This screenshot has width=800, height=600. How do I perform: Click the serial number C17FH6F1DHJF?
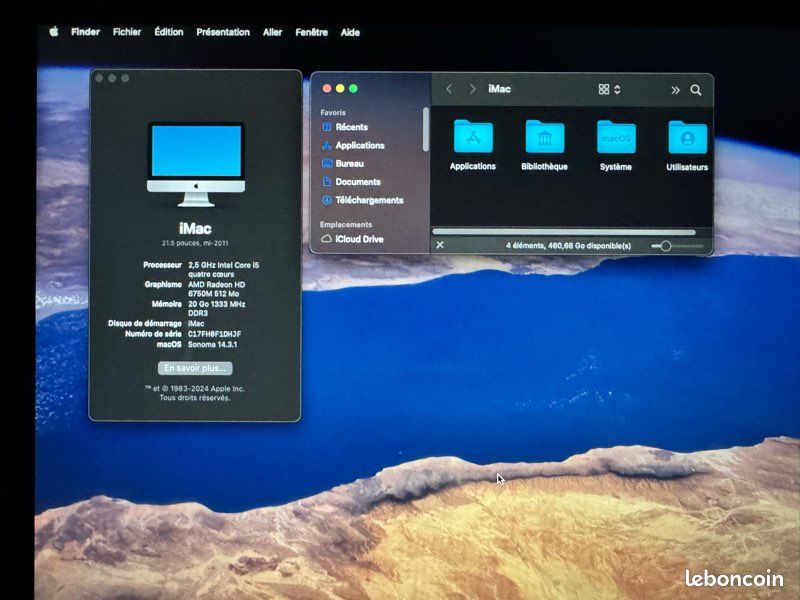214,334
